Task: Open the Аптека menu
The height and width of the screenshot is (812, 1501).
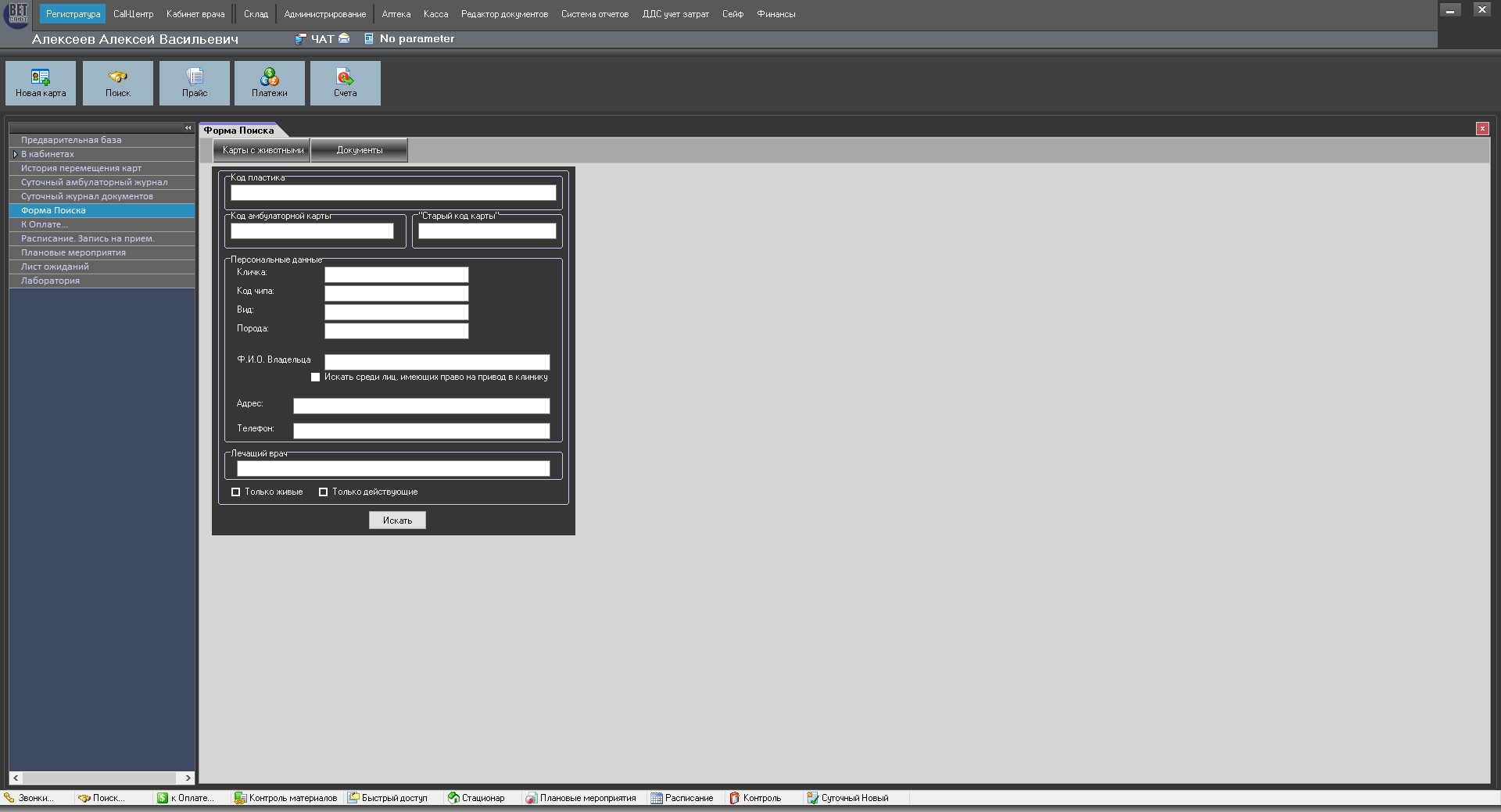Action: [396, 14]
